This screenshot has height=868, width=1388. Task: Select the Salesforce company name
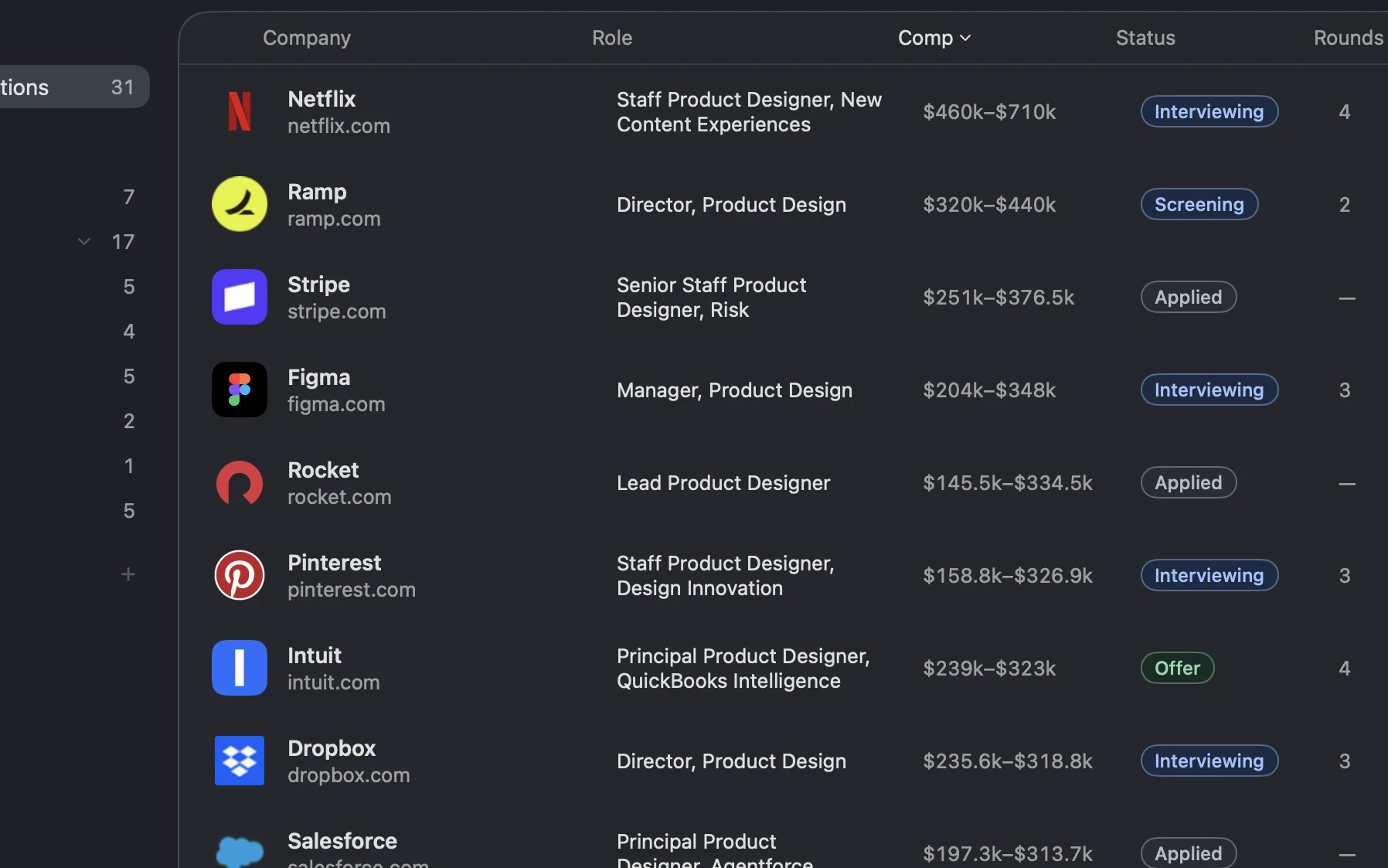(x=342, y=841)
